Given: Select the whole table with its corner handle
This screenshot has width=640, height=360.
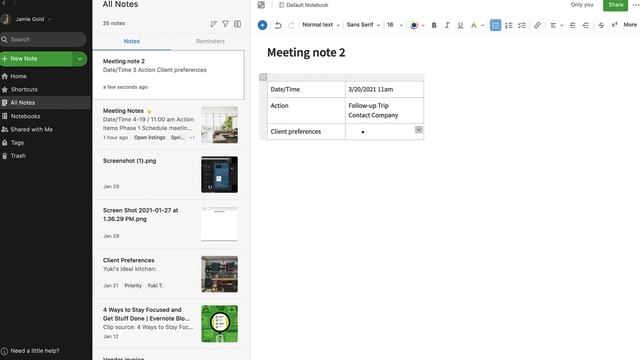Looking at the screenshot, I should tap(263, 77).
